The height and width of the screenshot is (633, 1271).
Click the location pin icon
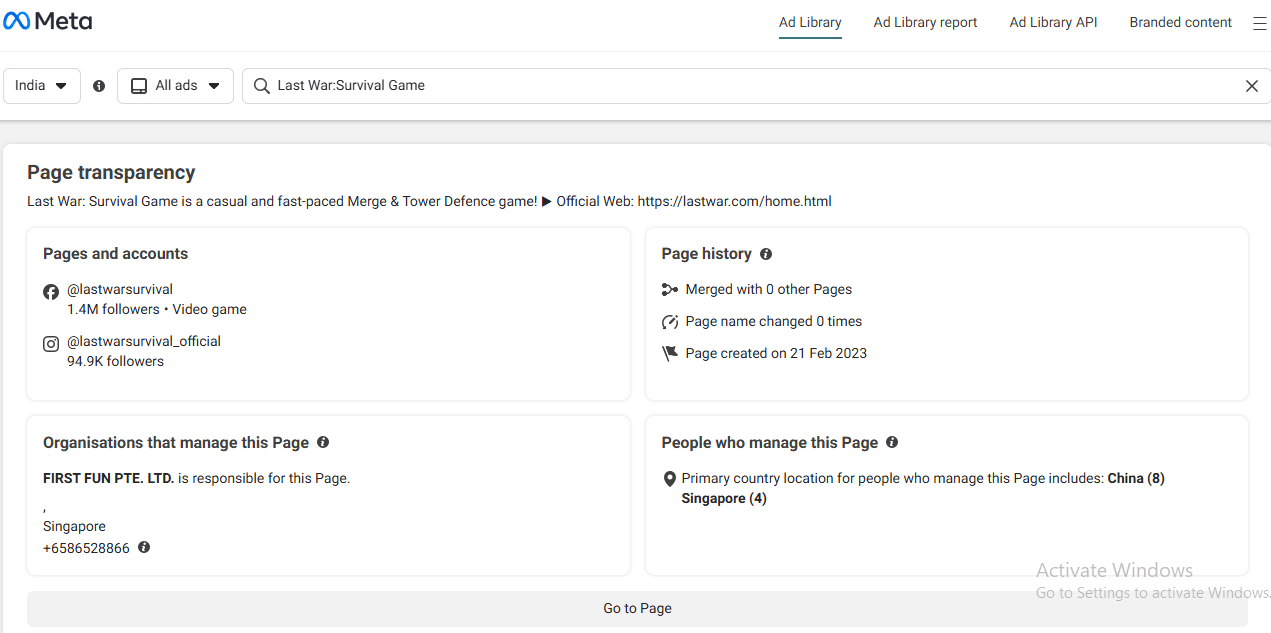670,479
